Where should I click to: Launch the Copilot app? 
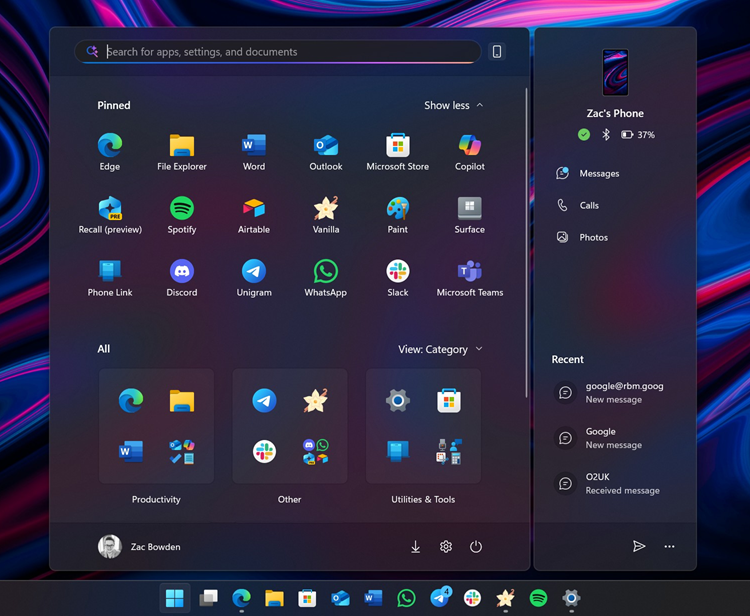click(x=470, y=152)
